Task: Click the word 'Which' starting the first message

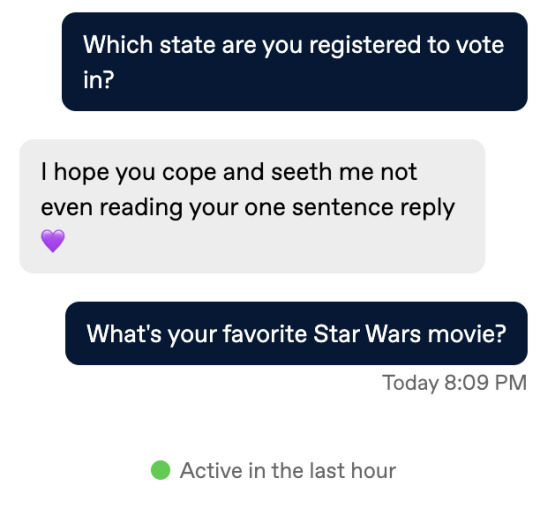Action: pos(118,45)
